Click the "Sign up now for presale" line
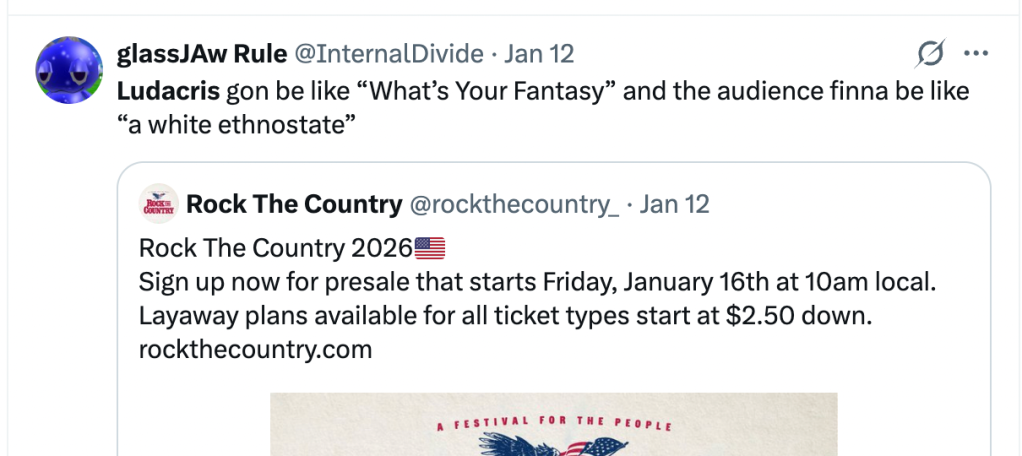1022x456 pixels. pos(537,282)
